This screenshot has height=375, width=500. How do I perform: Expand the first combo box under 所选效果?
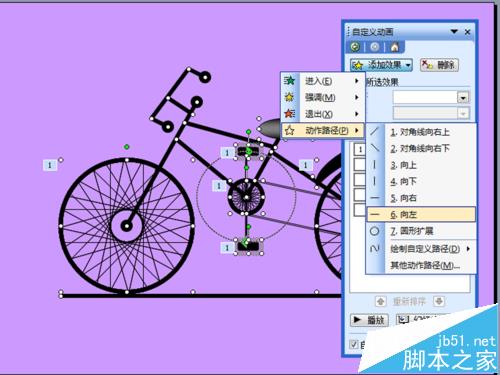coord(463,98)
